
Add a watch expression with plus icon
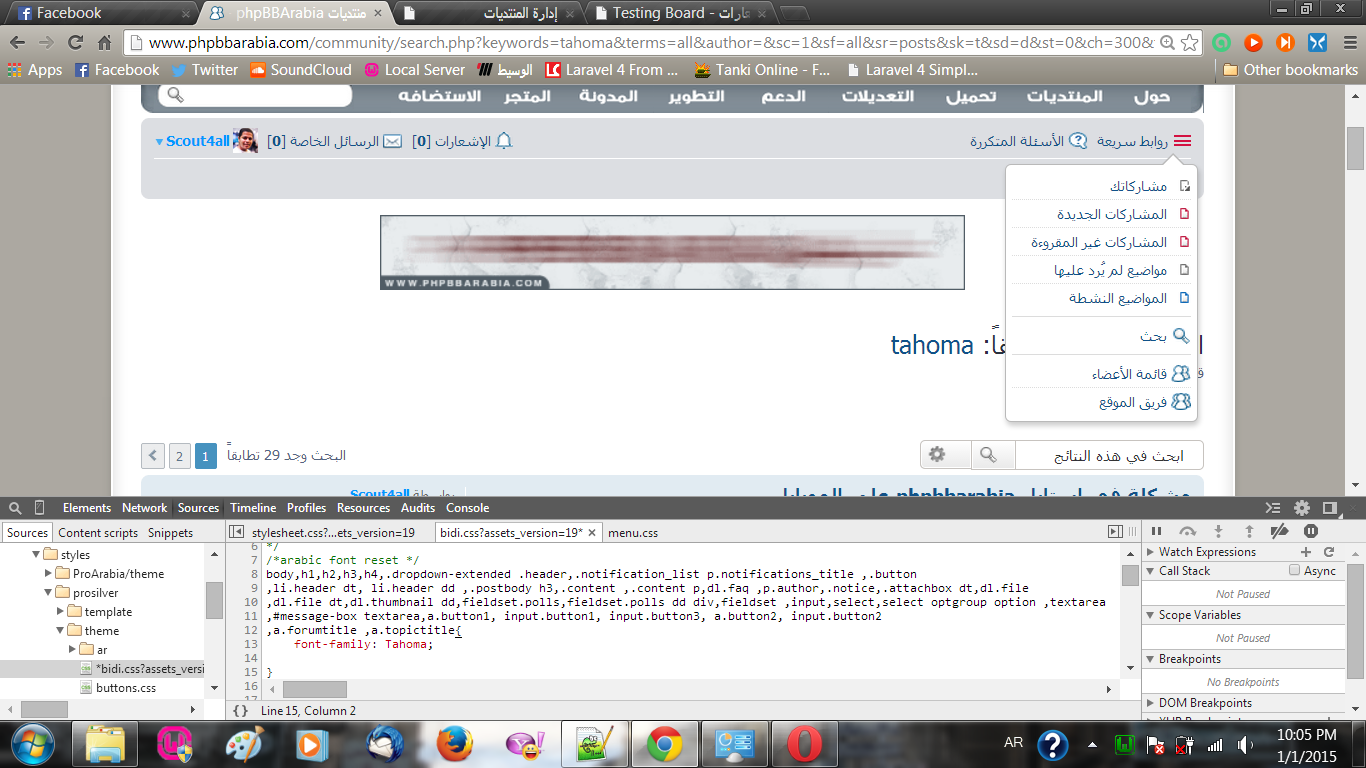[1306, 552]
